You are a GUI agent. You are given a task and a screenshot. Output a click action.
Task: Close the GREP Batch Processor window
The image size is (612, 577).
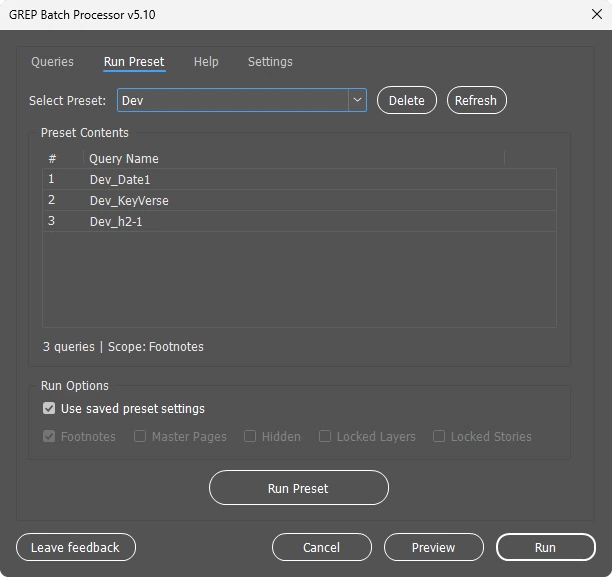pos(597,14)
